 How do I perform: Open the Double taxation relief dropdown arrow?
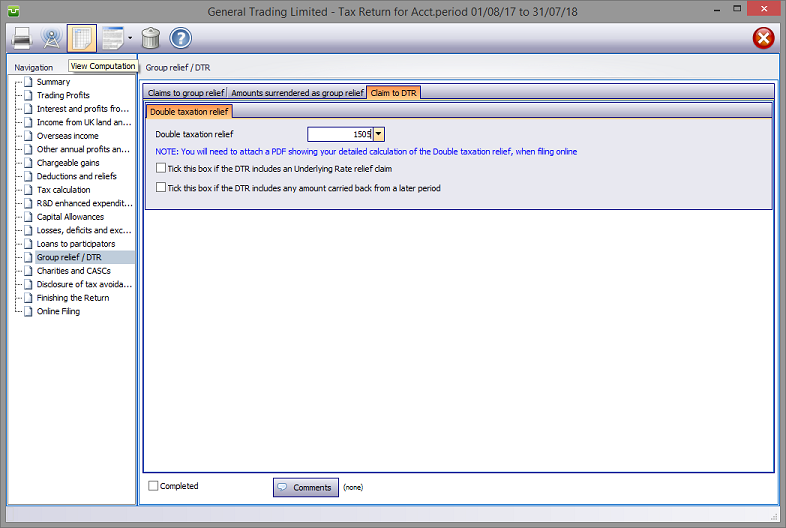click(x=379, y=134)
